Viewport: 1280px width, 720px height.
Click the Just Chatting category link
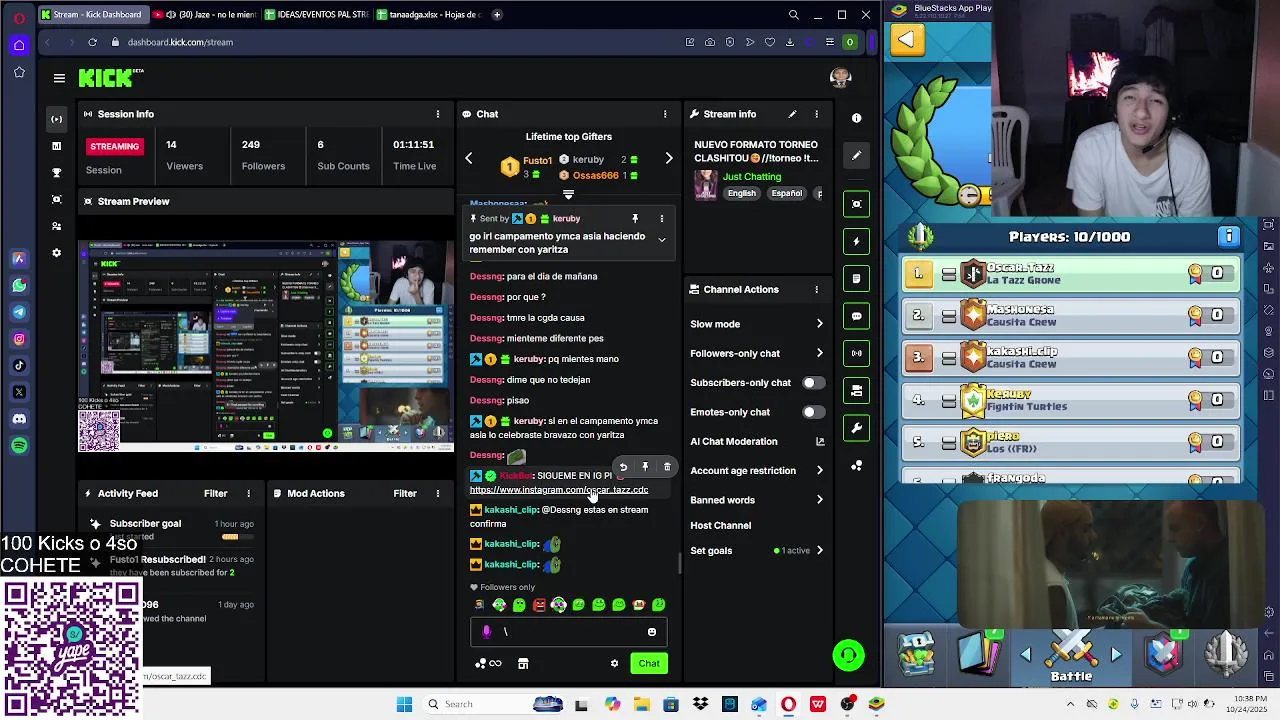coord(752,177)
